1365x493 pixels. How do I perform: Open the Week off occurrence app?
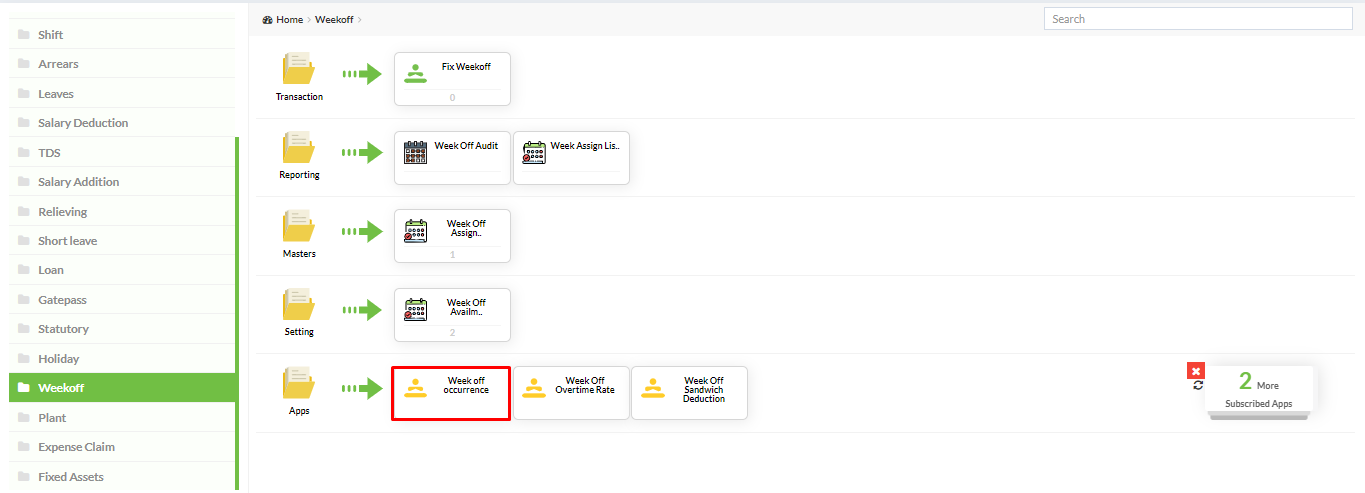coord(451,393)
